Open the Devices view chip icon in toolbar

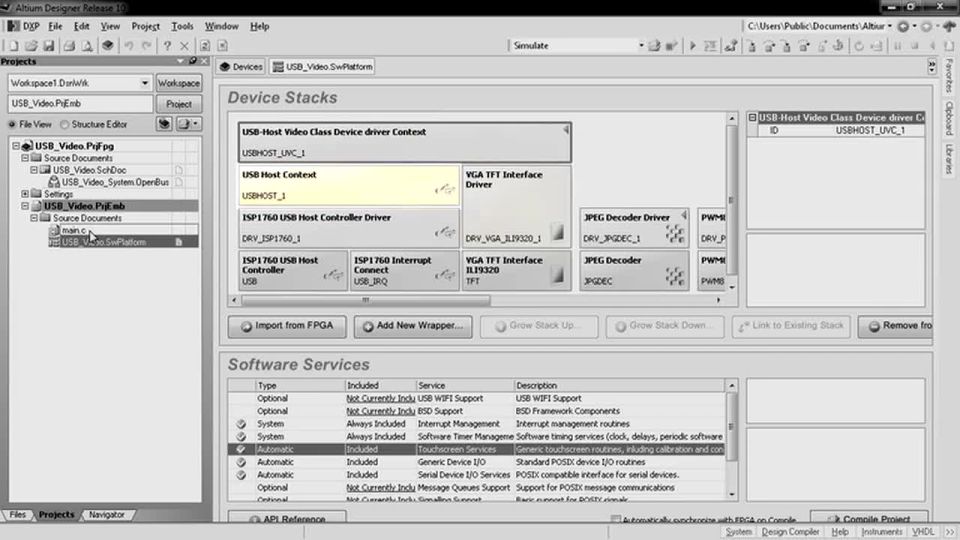(x=108, y=45)
